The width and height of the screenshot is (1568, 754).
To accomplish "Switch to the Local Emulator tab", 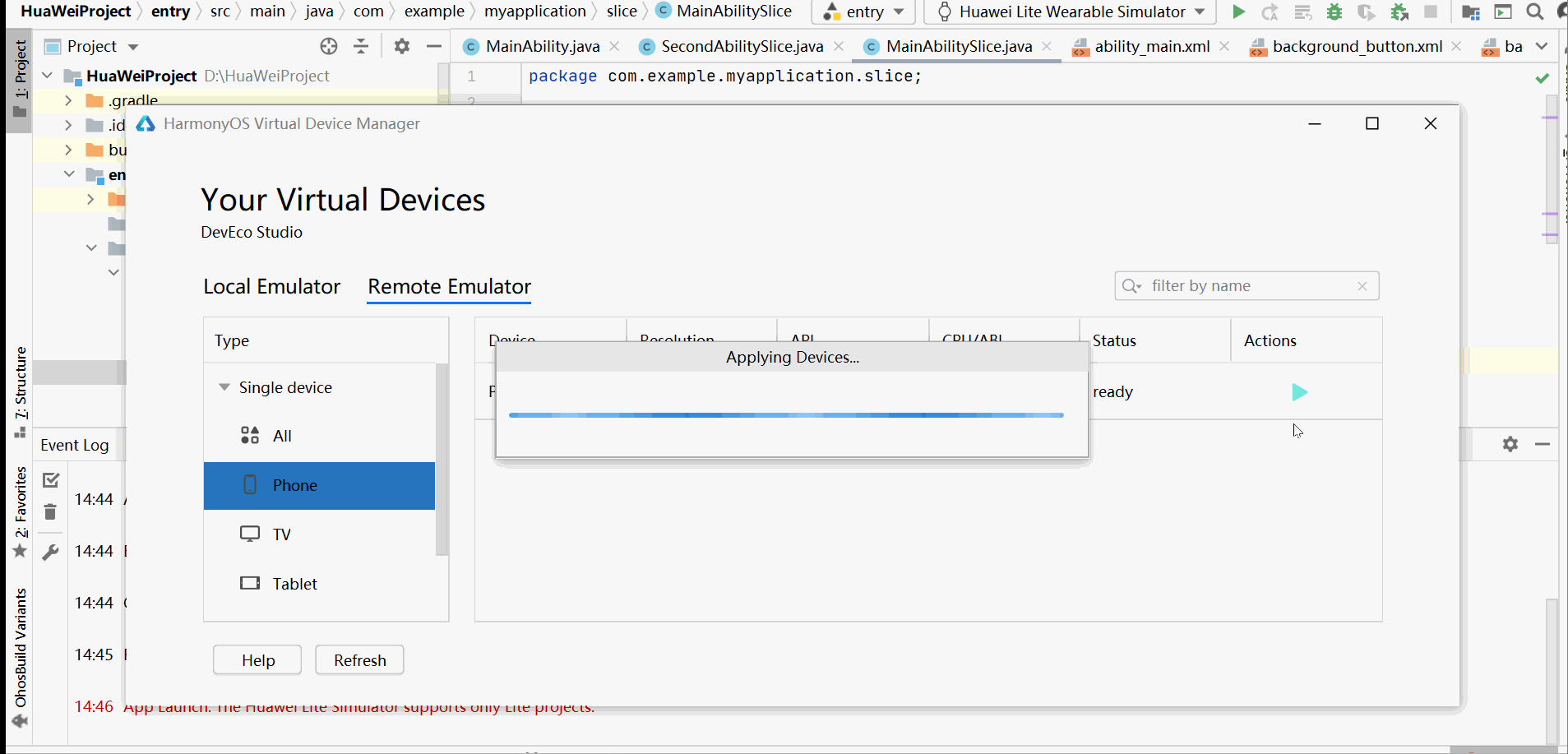I will click(x=271, y=286).
